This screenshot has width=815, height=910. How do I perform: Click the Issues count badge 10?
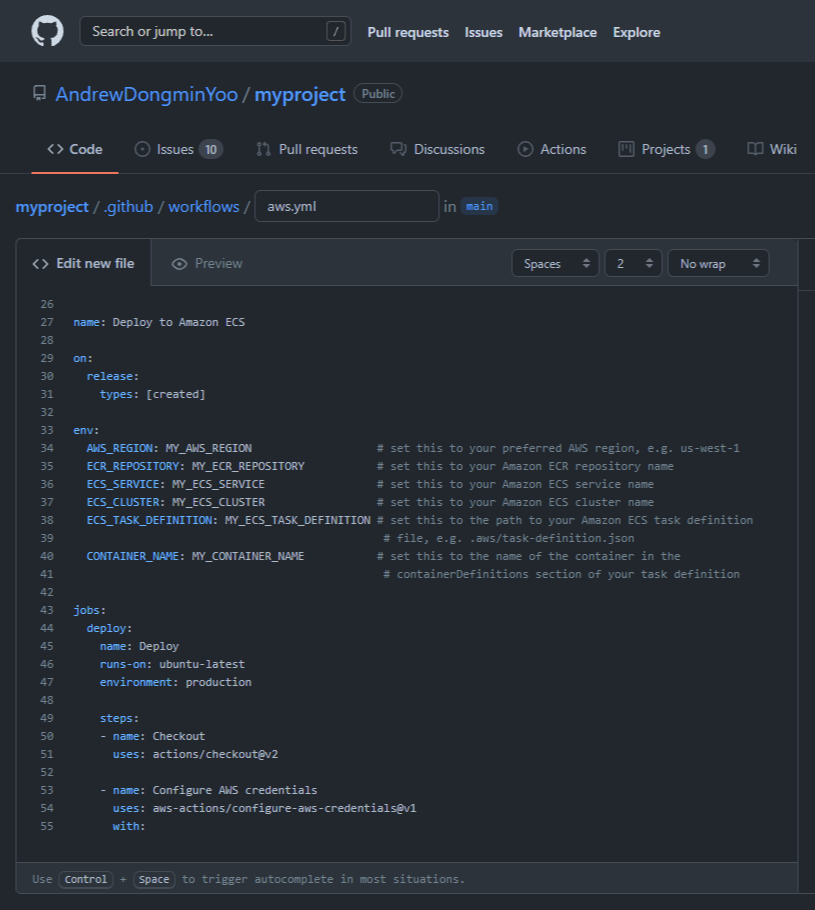(211, 150)
